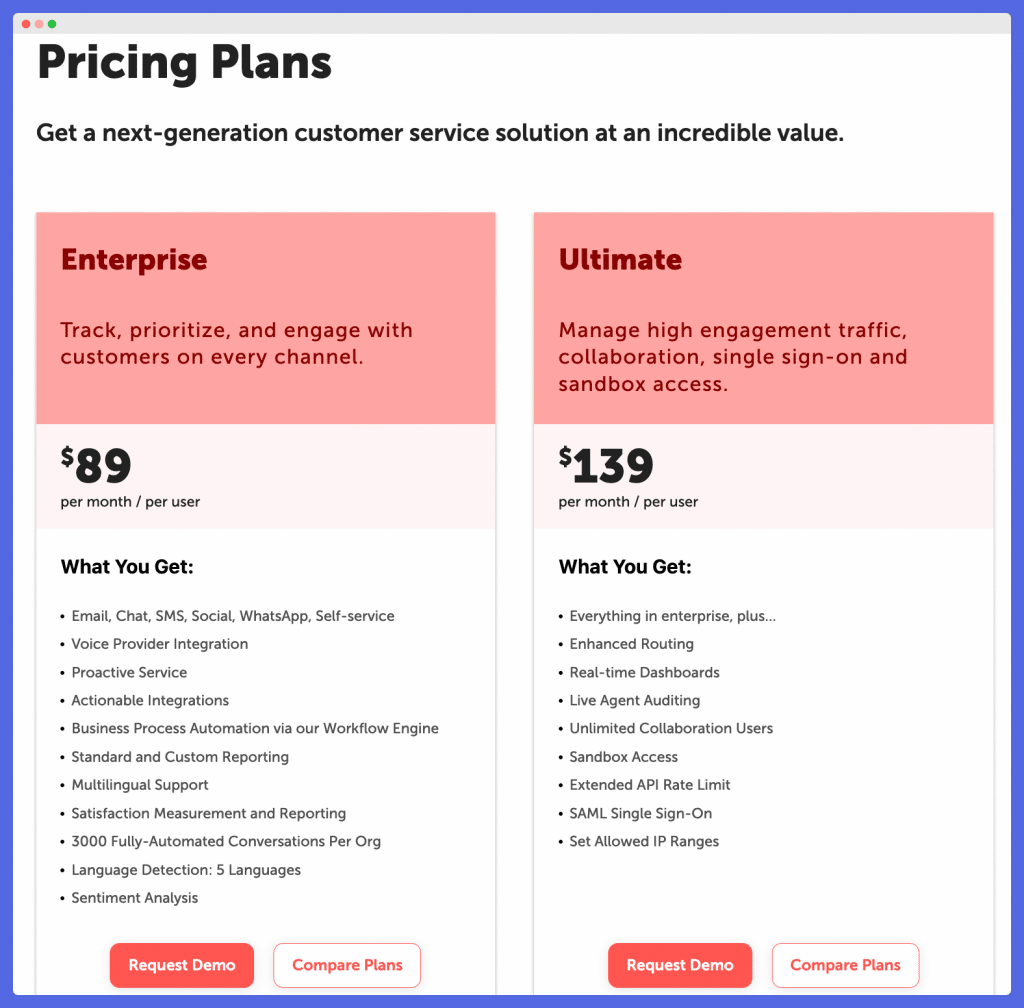
Task: Click the Sentiment Analysis list item
Action: tap(135, 898)
